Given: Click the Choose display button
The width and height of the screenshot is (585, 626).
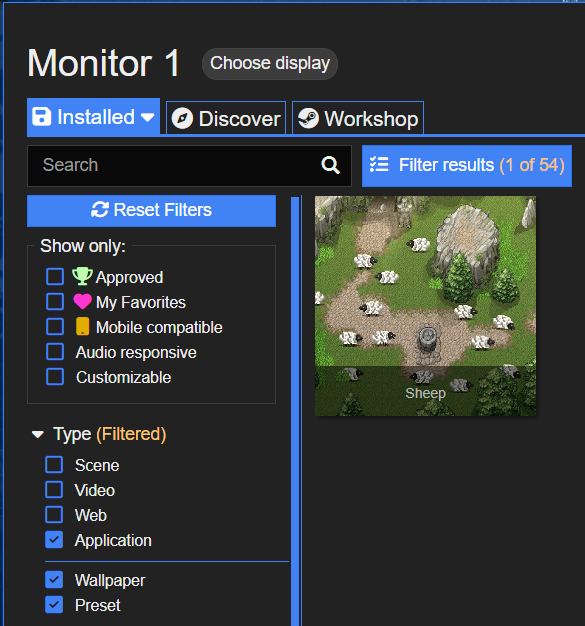Looking at the screenshot, I should [x=270, y=63].
